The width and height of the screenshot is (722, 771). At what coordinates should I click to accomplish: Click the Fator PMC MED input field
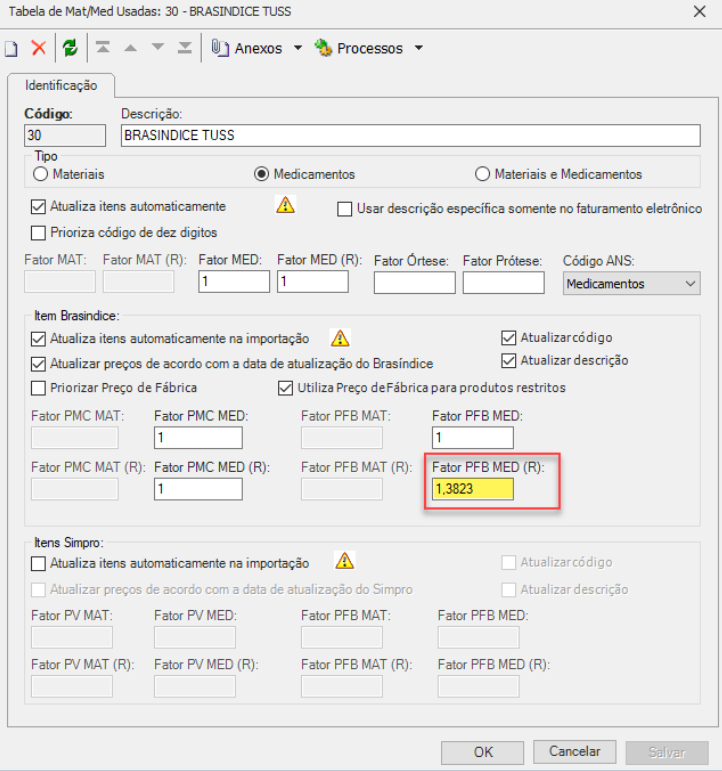(x=198, y=438)
